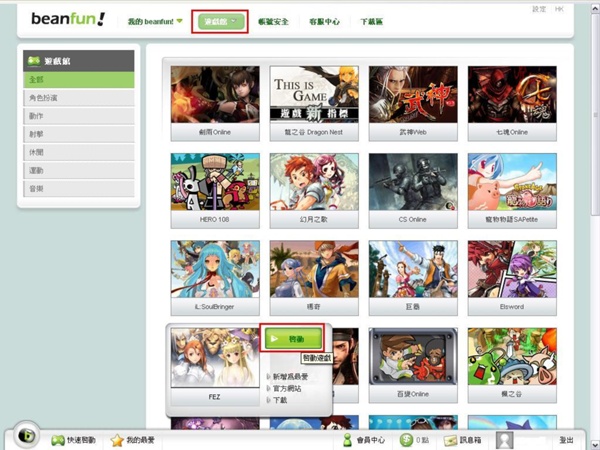Open 下載區 in the top navigation
The height and width of the screenshot is (450, 600).
(372, 22)
